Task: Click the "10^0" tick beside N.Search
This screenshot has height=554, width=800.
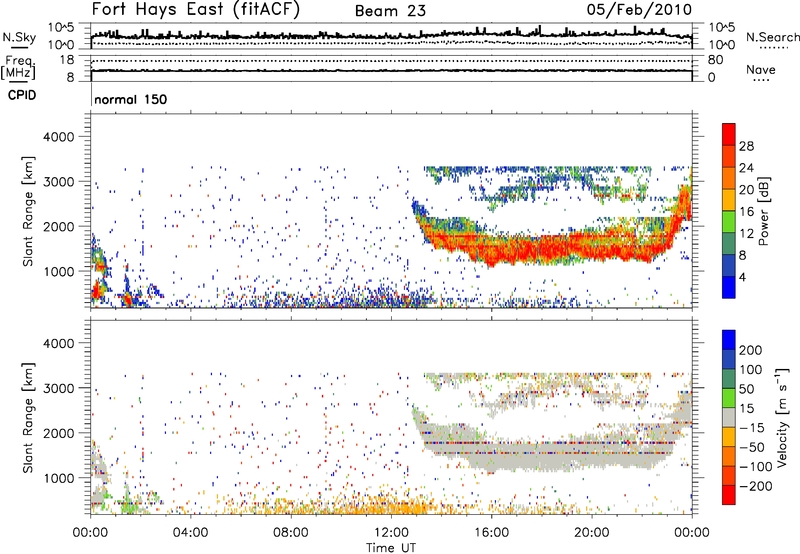Action: (x=721, y=45)
